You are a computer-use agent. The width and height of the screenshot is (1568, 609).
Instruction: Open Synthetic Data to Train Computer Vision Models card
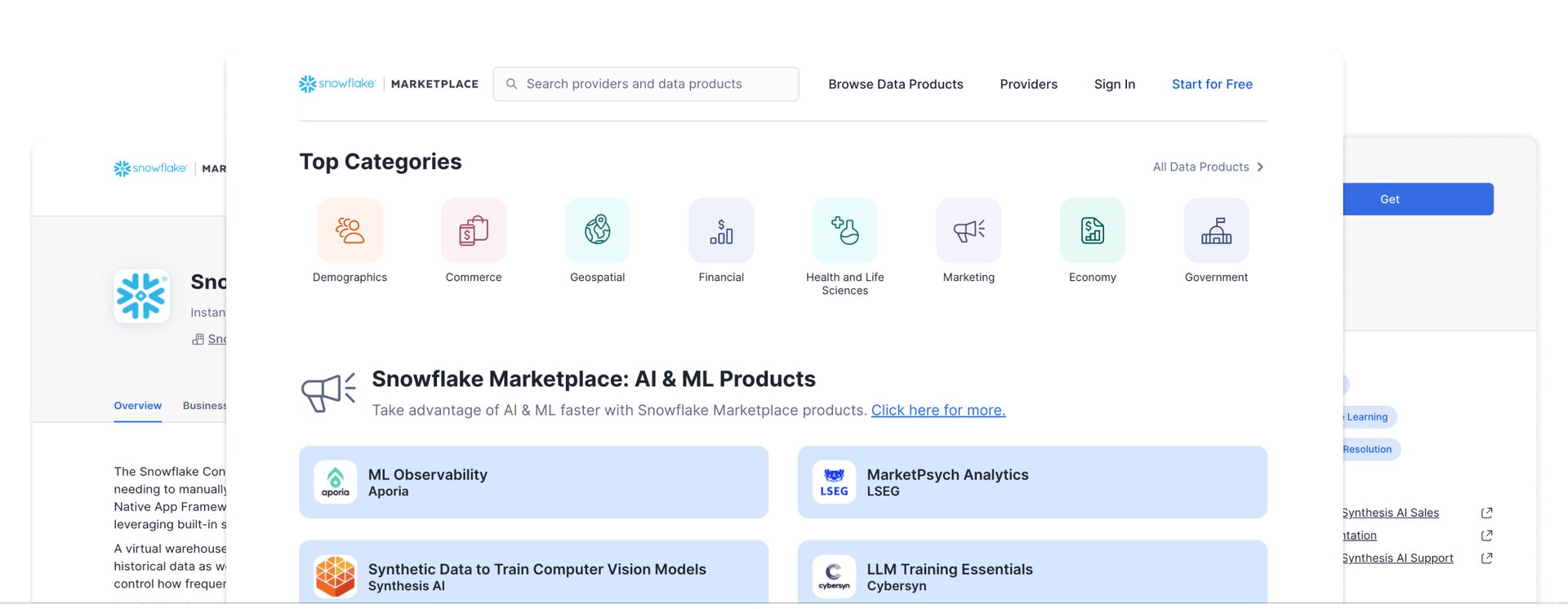click(534, 573)
